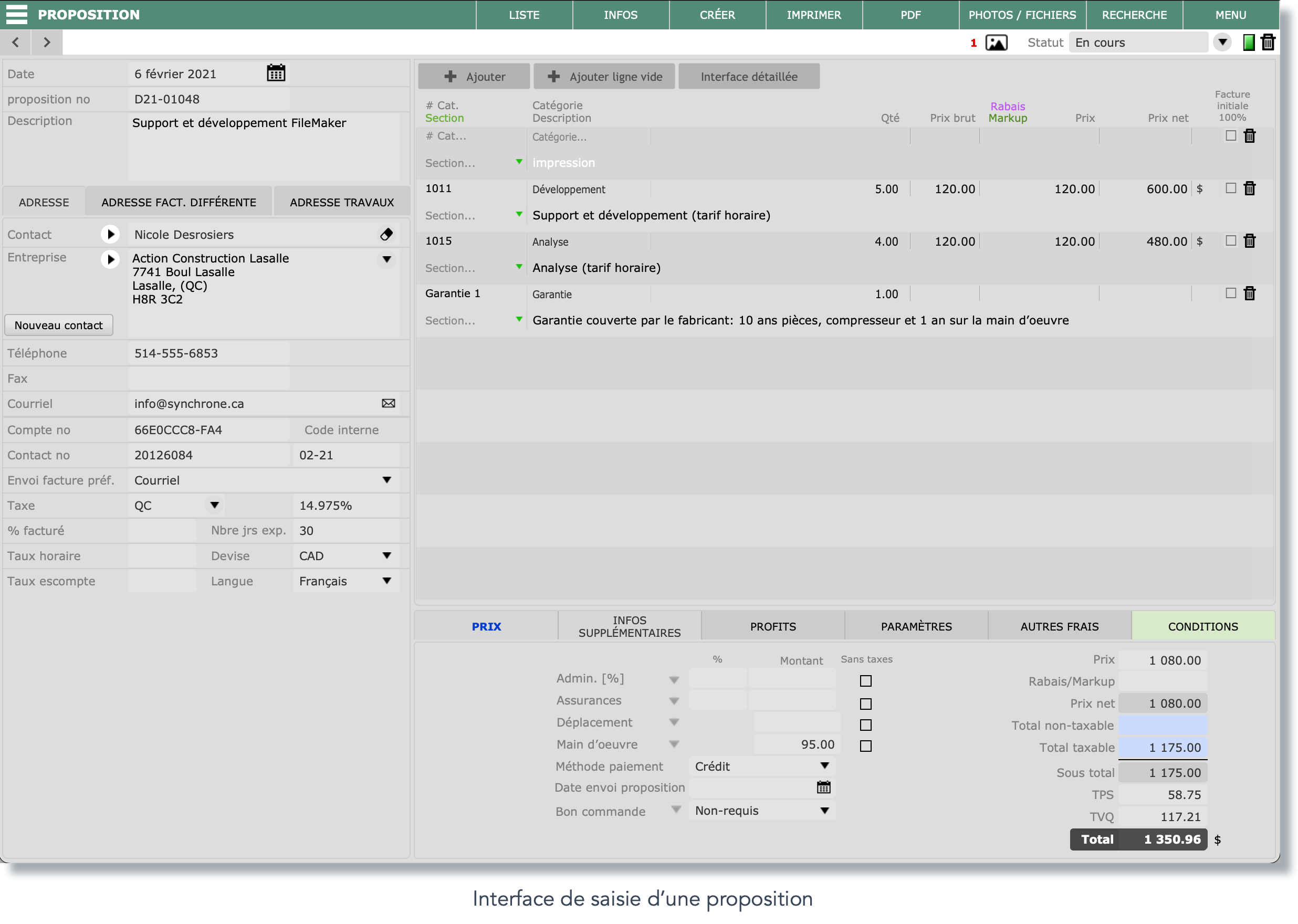The width and height of the screenshot is (1298, 924).
Task: Open the Devise CAD dropdown
Action: point(386,556)
